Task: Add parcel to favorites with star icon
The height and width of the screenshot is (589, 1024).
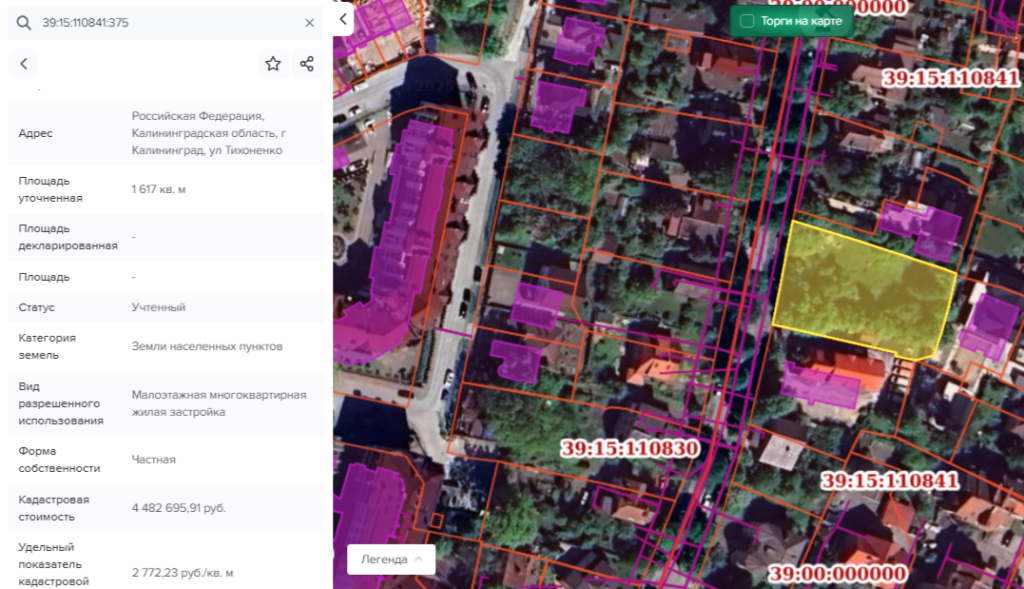Action: pyautogui.click(x=273, y=64)
